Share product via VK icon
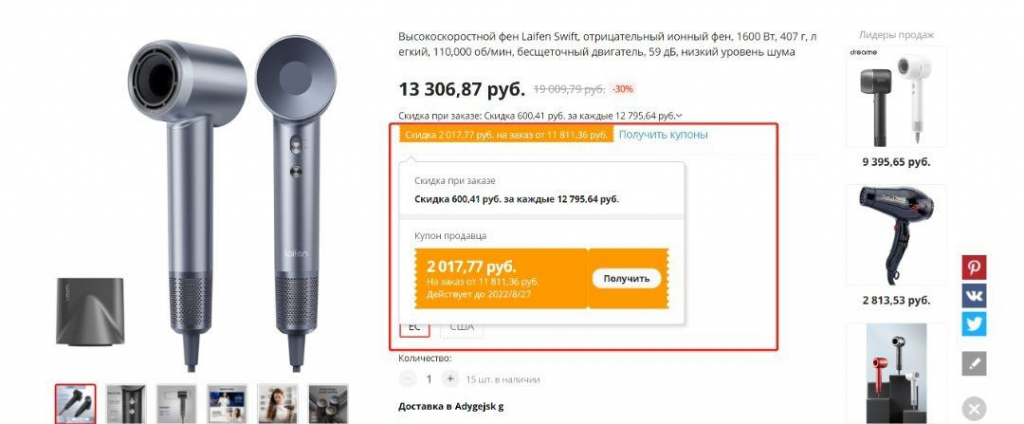 [x=974, y=296]
